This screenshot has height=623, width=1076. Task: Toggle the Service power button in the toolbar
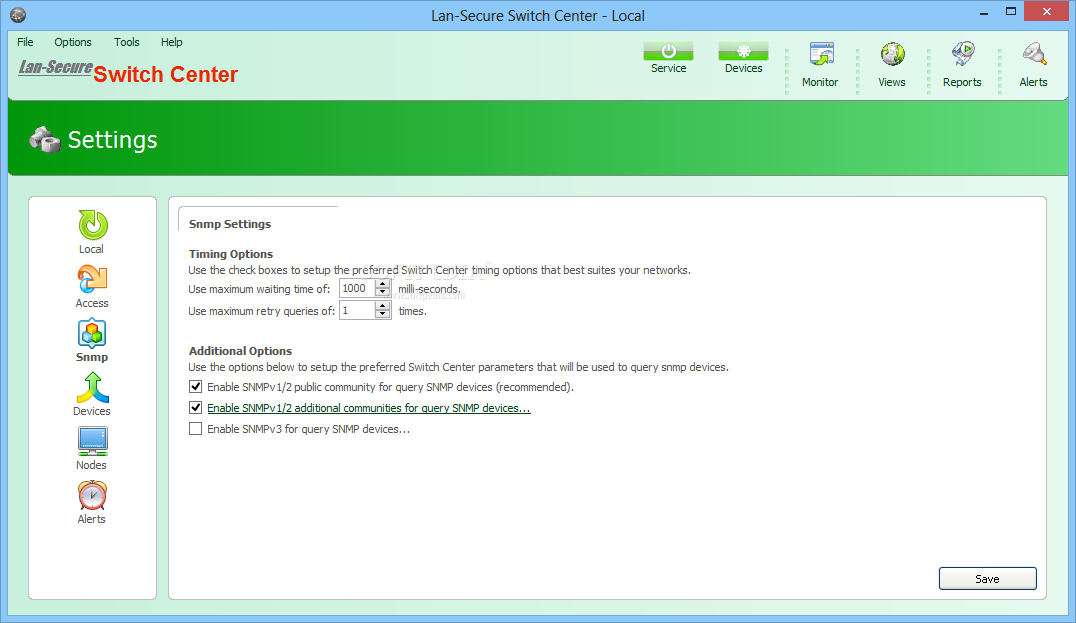[x=668, y=51]
